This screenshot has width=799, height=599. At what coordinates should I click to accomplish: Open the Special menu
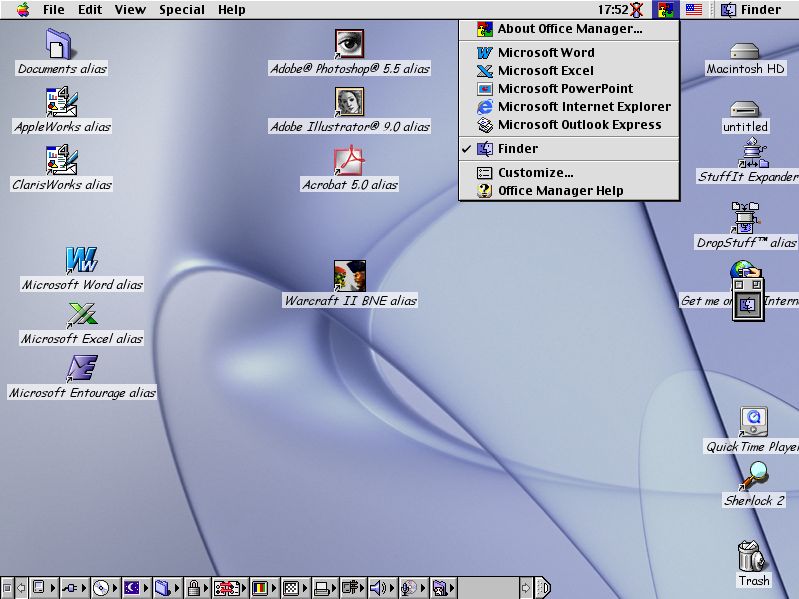click(181, 10)
